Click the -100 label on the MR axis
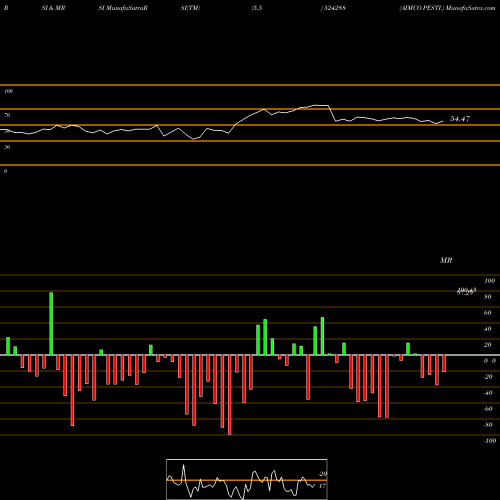500x500 pixels. click(490, 441)
